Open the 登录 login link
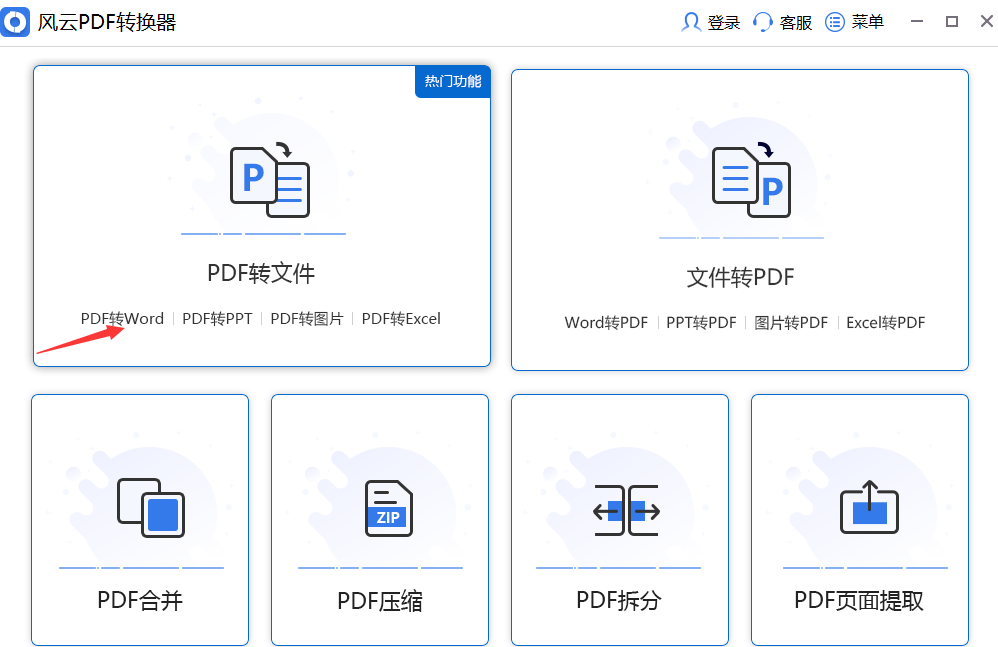Screen dimensions: 998x647 pos(724,22)
